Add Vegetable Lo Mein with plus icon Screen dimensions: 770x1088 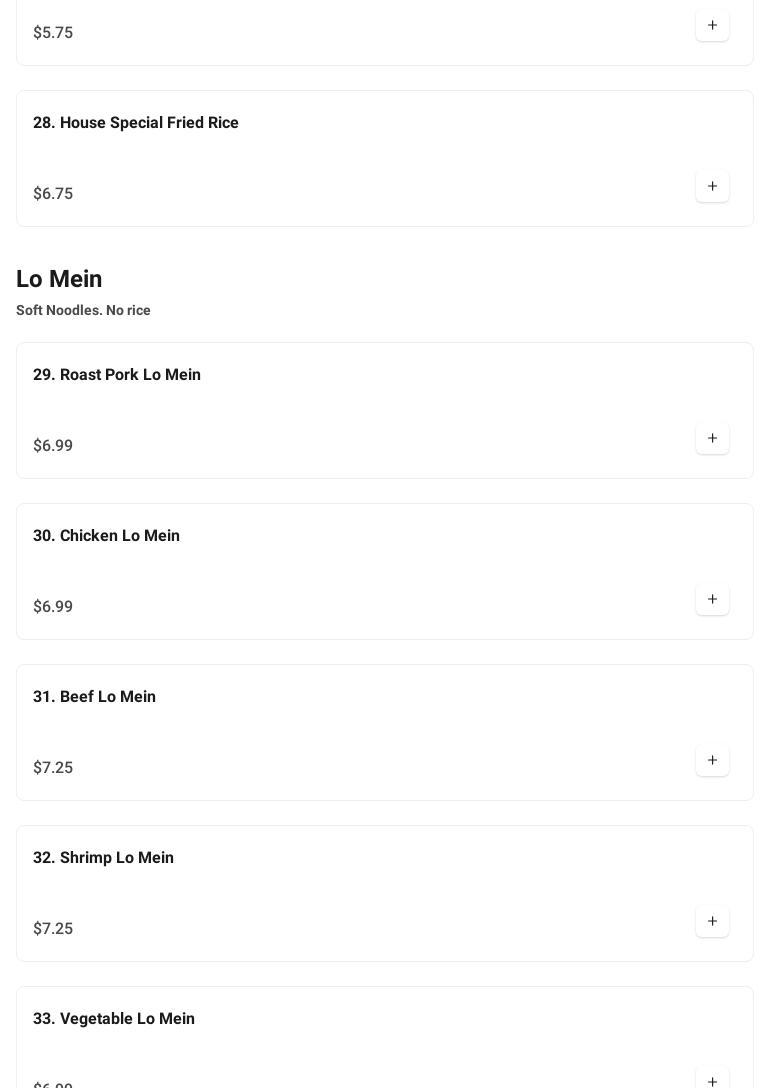(712, 1080)
